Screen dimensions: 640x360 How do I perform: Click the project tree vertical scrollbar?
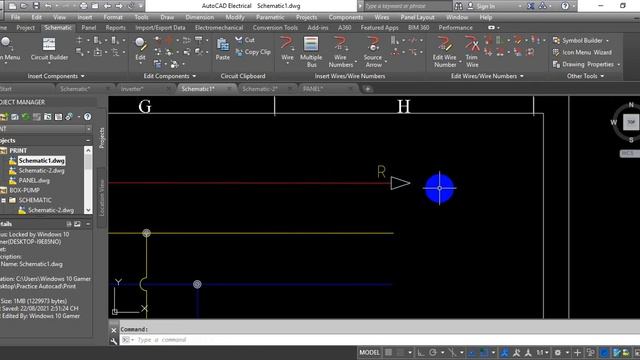coord(88,180)
